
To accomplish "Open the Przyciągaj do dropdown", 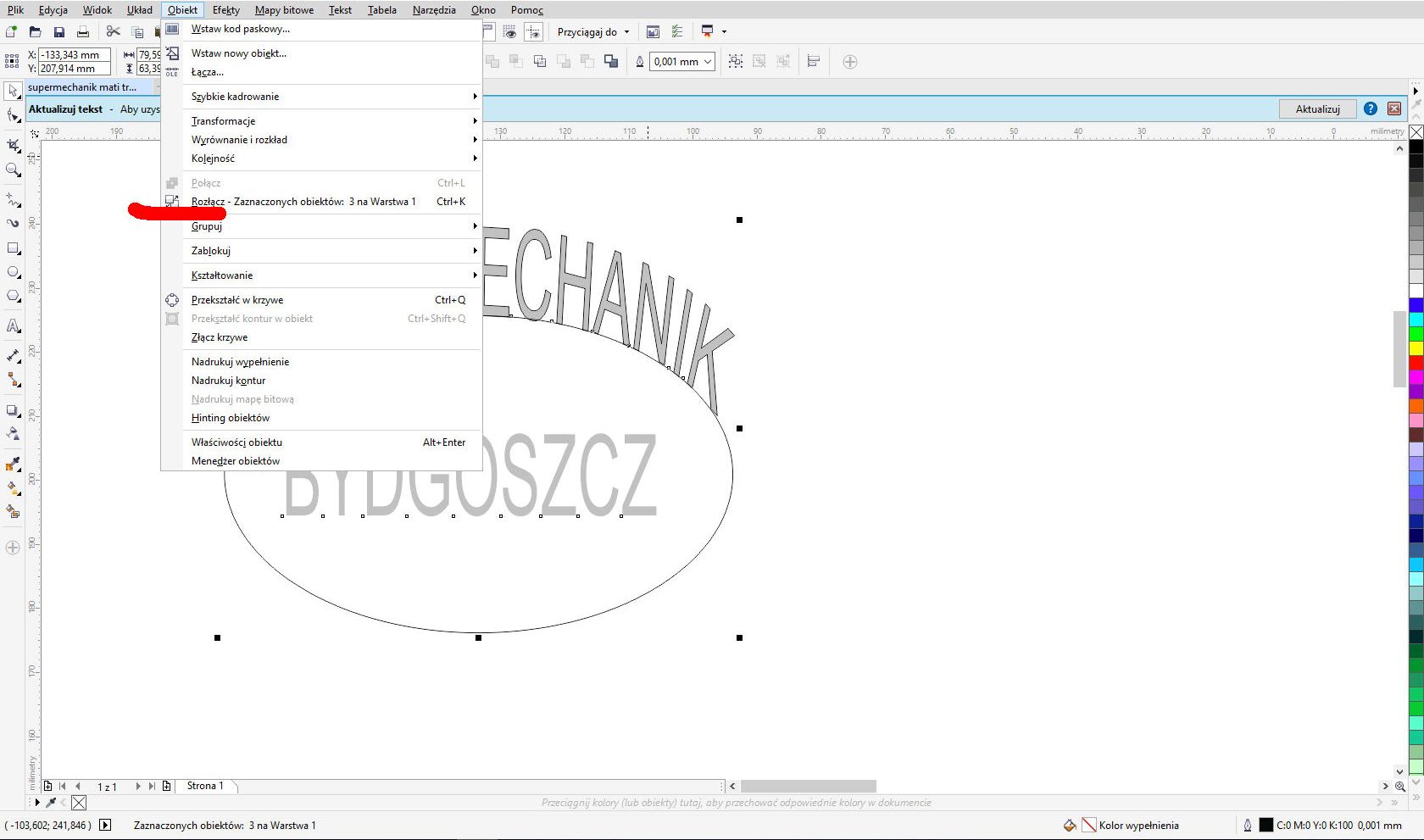I will (593, 31).
